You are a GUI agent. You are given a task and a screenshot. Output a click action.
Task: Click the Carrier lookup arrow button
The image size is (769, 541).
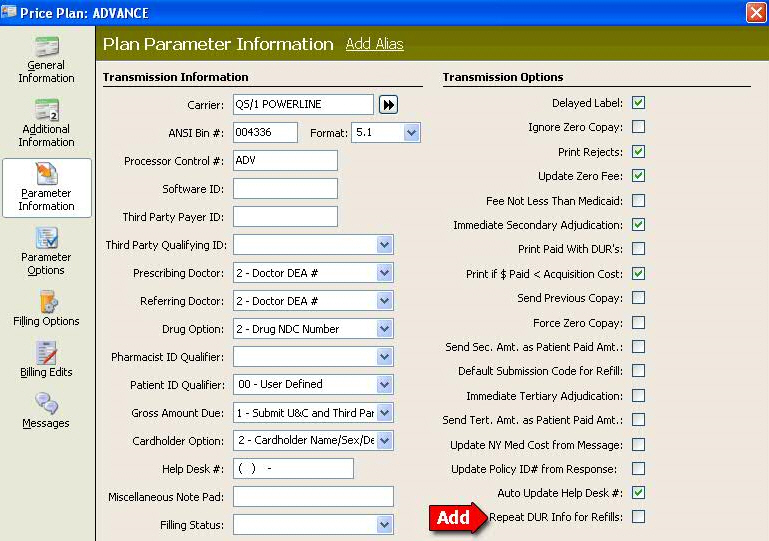(388, 105)
